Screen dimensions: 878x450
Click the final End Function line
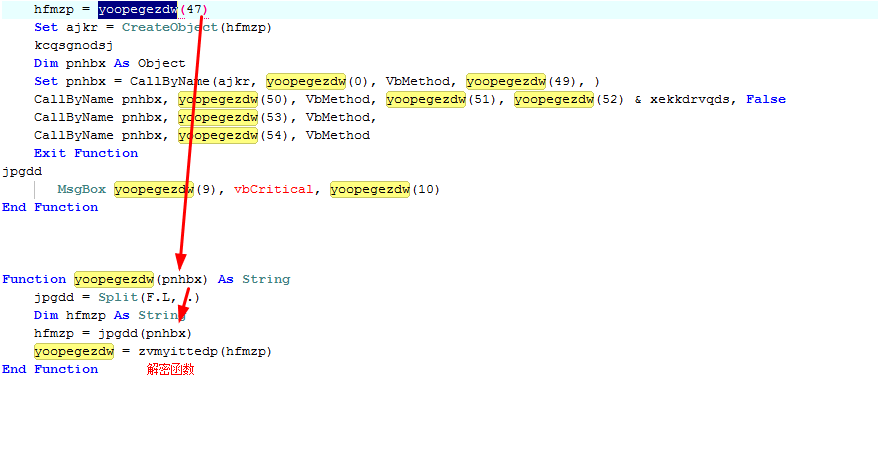50,369
